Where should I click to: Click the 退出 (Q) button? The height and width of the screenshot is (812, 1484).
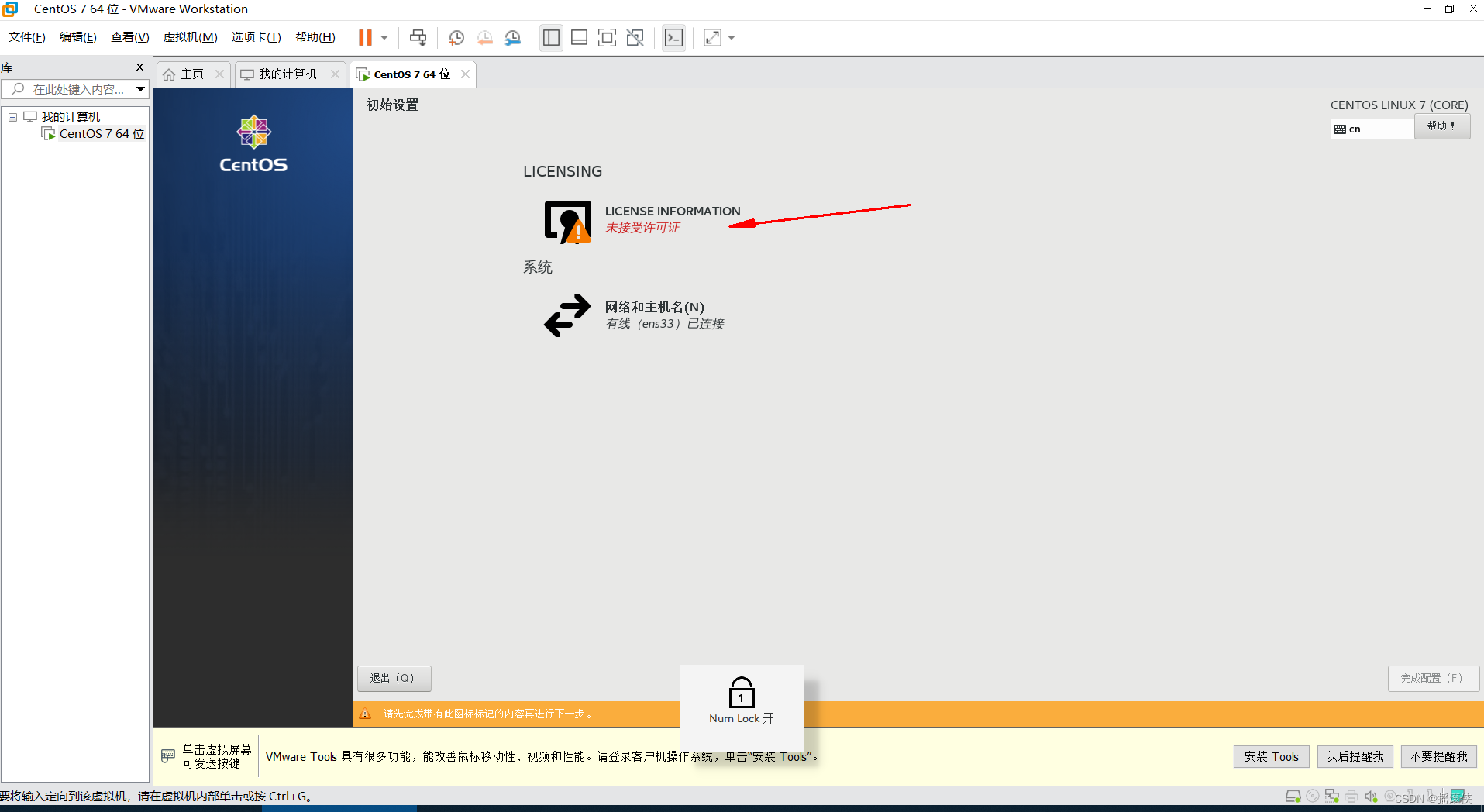(394, 678)
